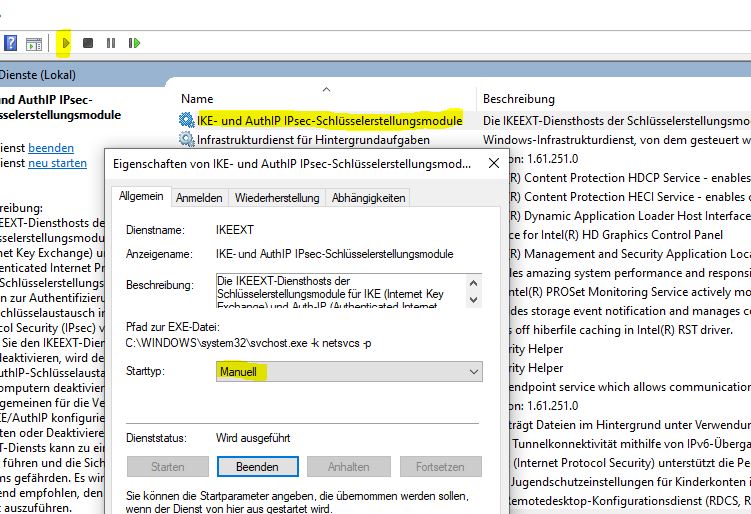Click the disabled Starten button
The width and height of the screenshot is (751, 514).
[x=168, y=467]
